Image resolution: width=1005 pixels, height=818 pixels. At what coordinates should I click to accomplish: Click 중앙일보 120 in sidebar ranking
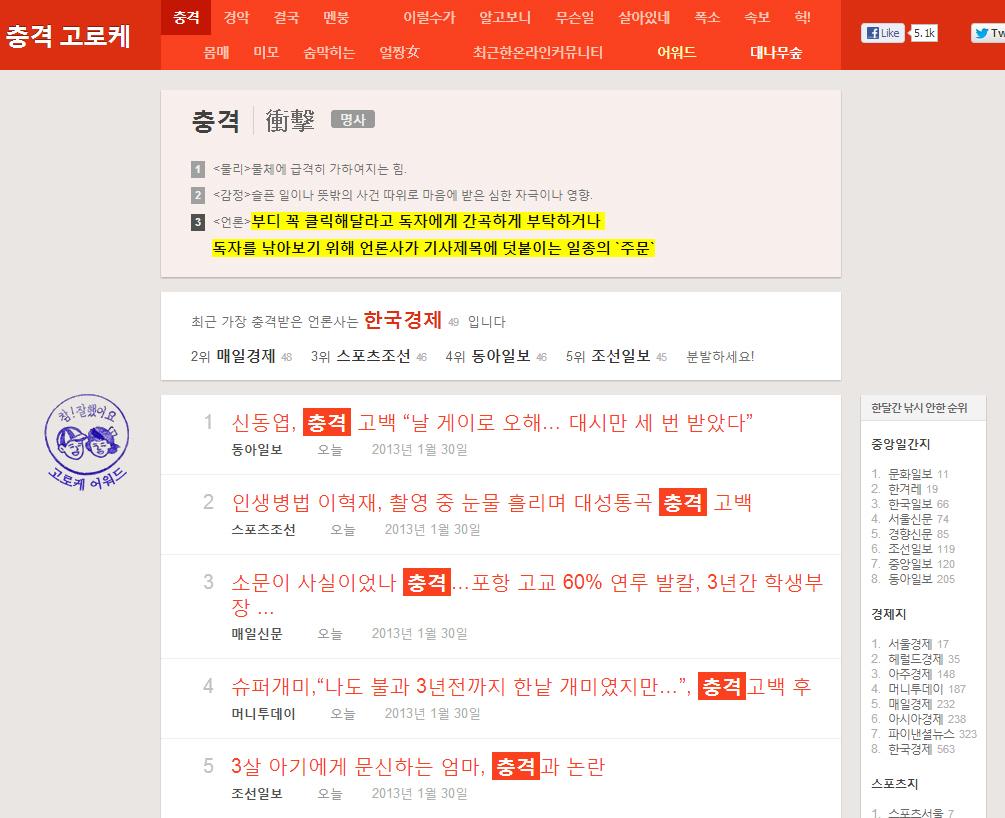point(921,564)
